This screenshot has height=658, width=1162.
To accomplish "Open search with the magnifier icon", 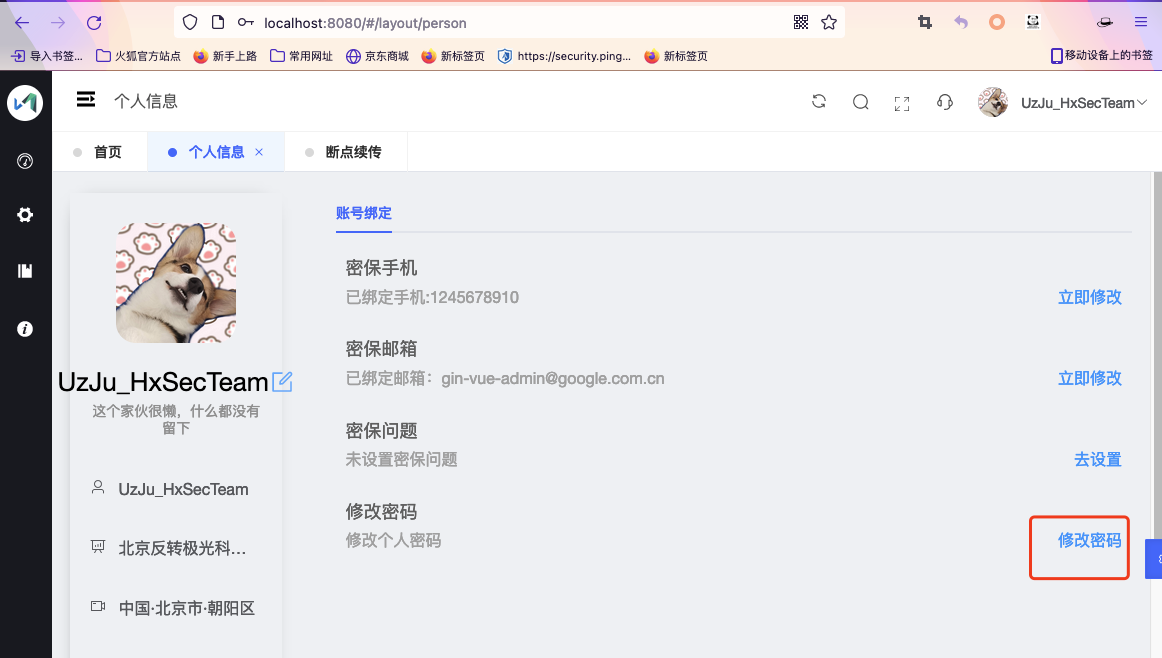I will (860, 102).
